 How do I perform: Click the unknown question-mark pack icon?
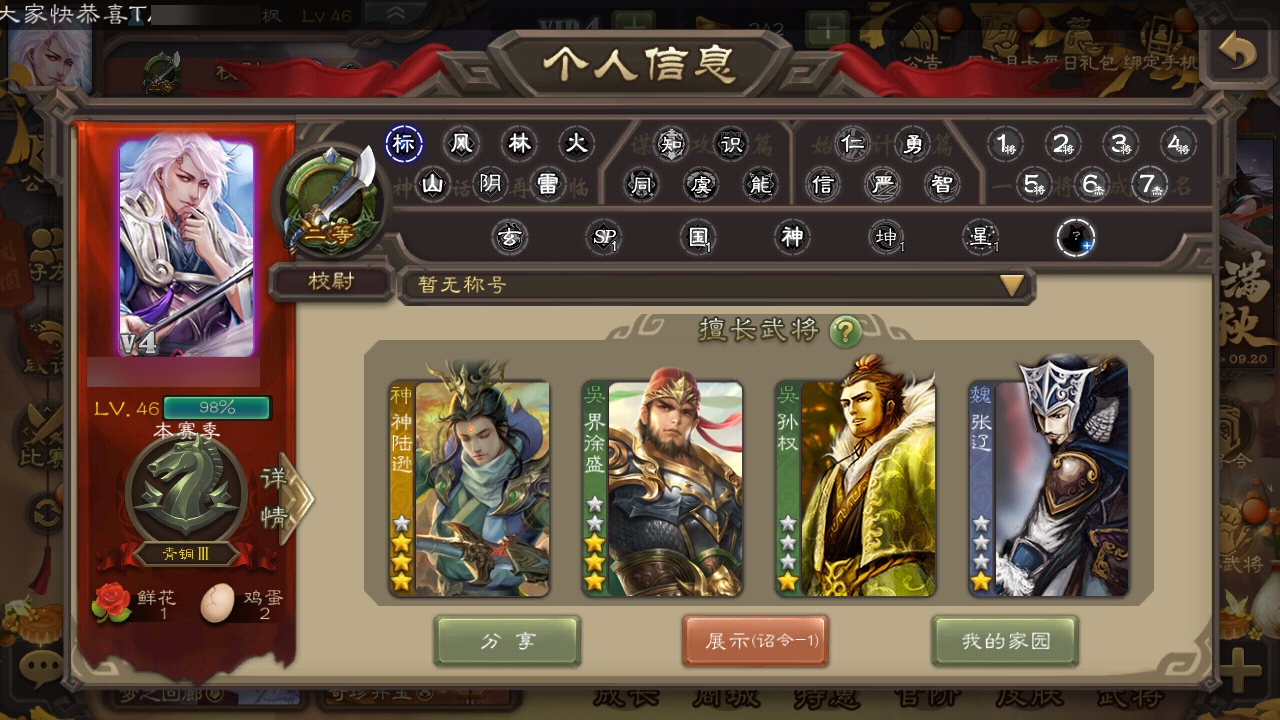click(x=1076, y=238)
